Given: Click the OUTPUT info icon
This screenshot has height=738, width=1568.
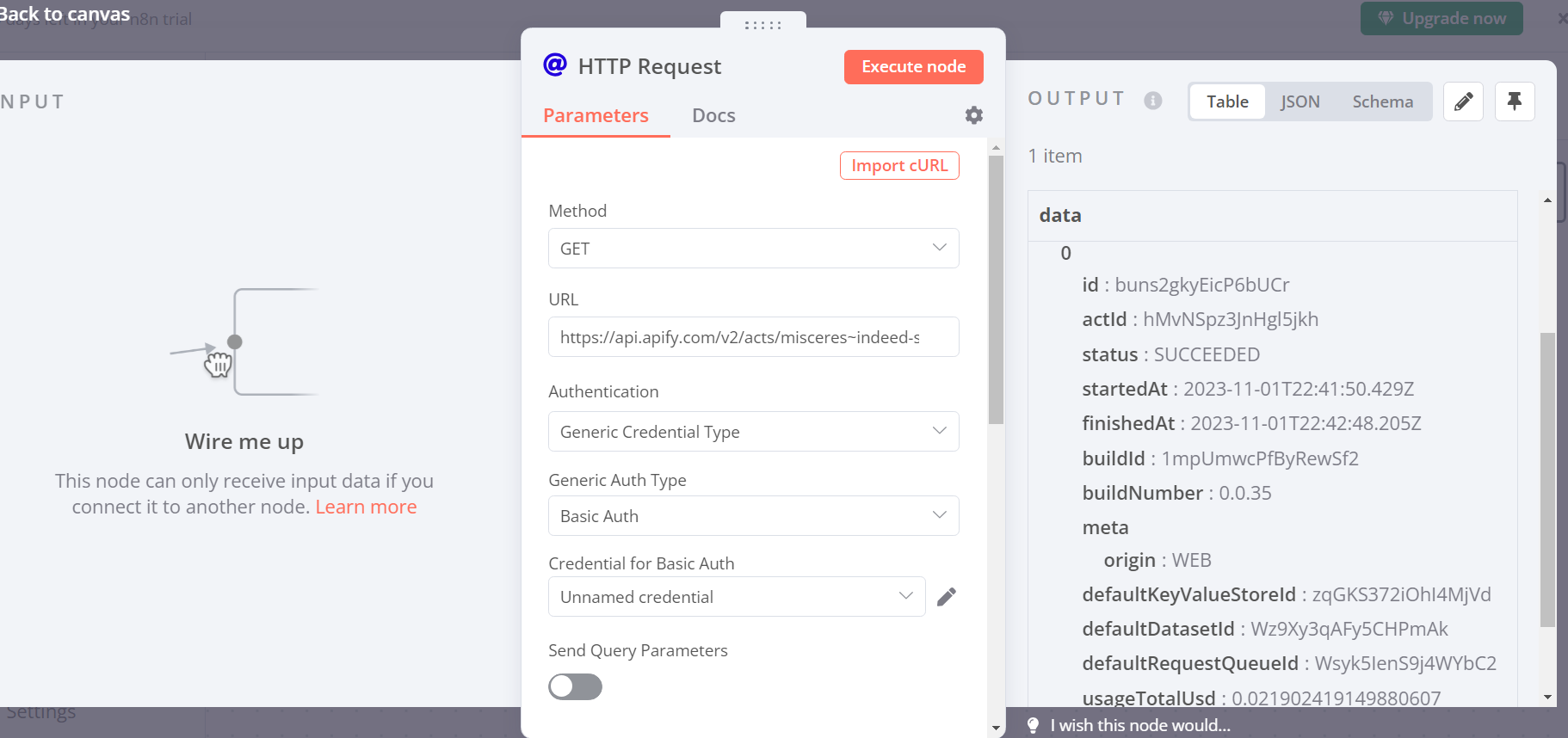Looking at the screenshot, I should 1153,101.
